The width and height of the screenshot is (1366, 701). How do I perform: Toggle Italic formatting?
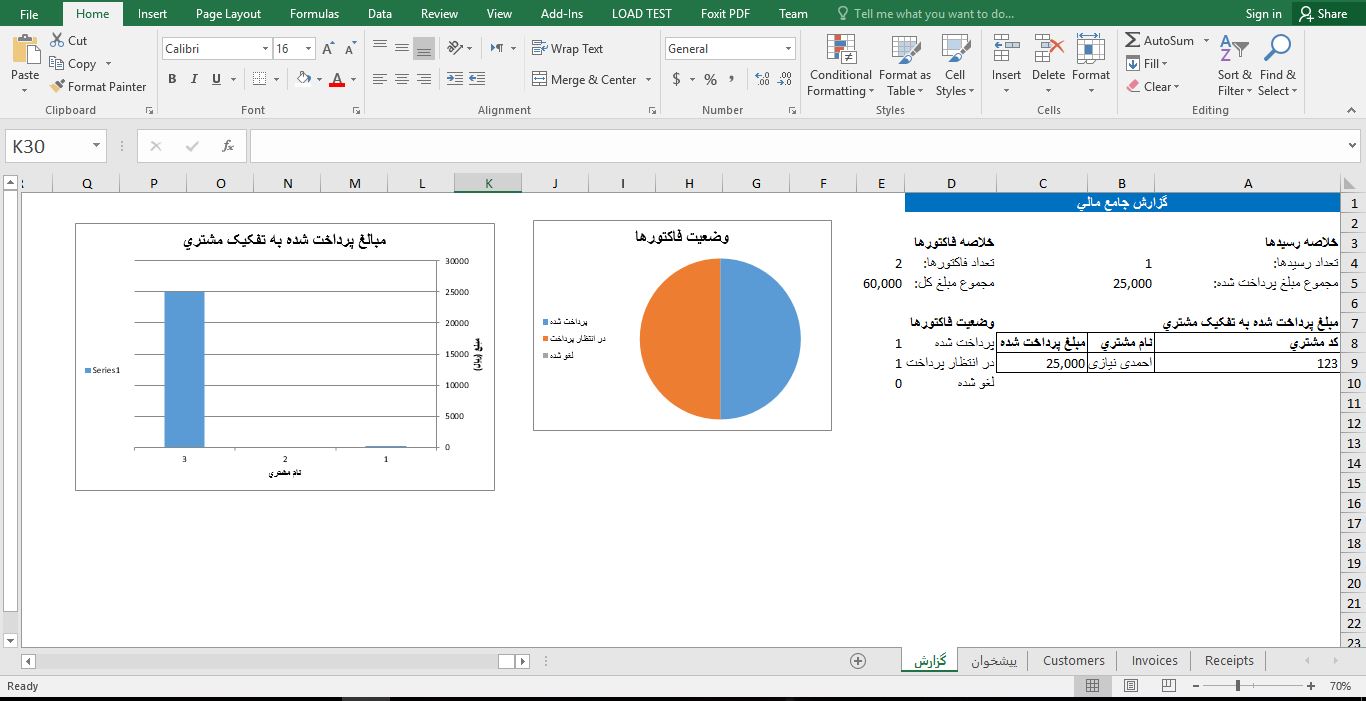[x=194, y=79]
